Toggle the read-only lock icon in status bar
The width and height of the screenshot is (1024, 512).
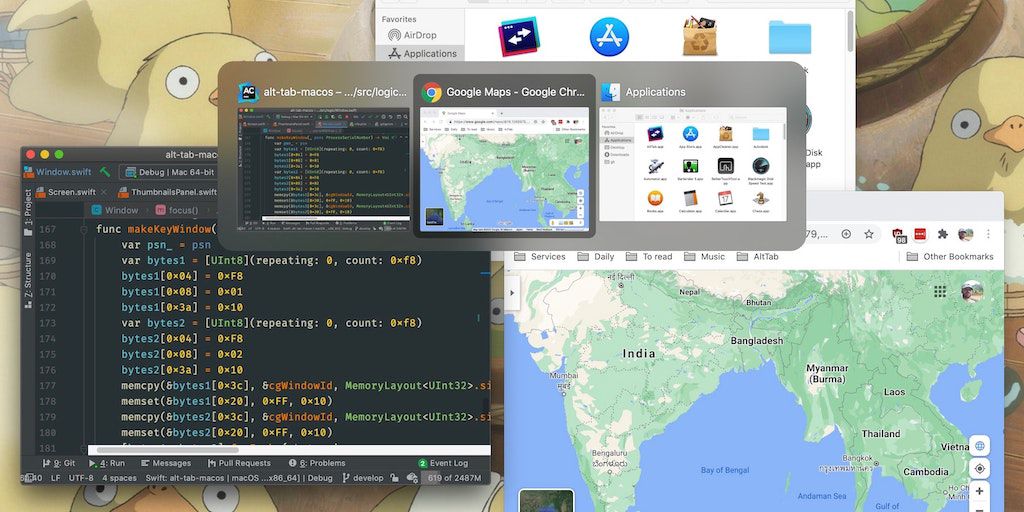(x=395, y=478)
